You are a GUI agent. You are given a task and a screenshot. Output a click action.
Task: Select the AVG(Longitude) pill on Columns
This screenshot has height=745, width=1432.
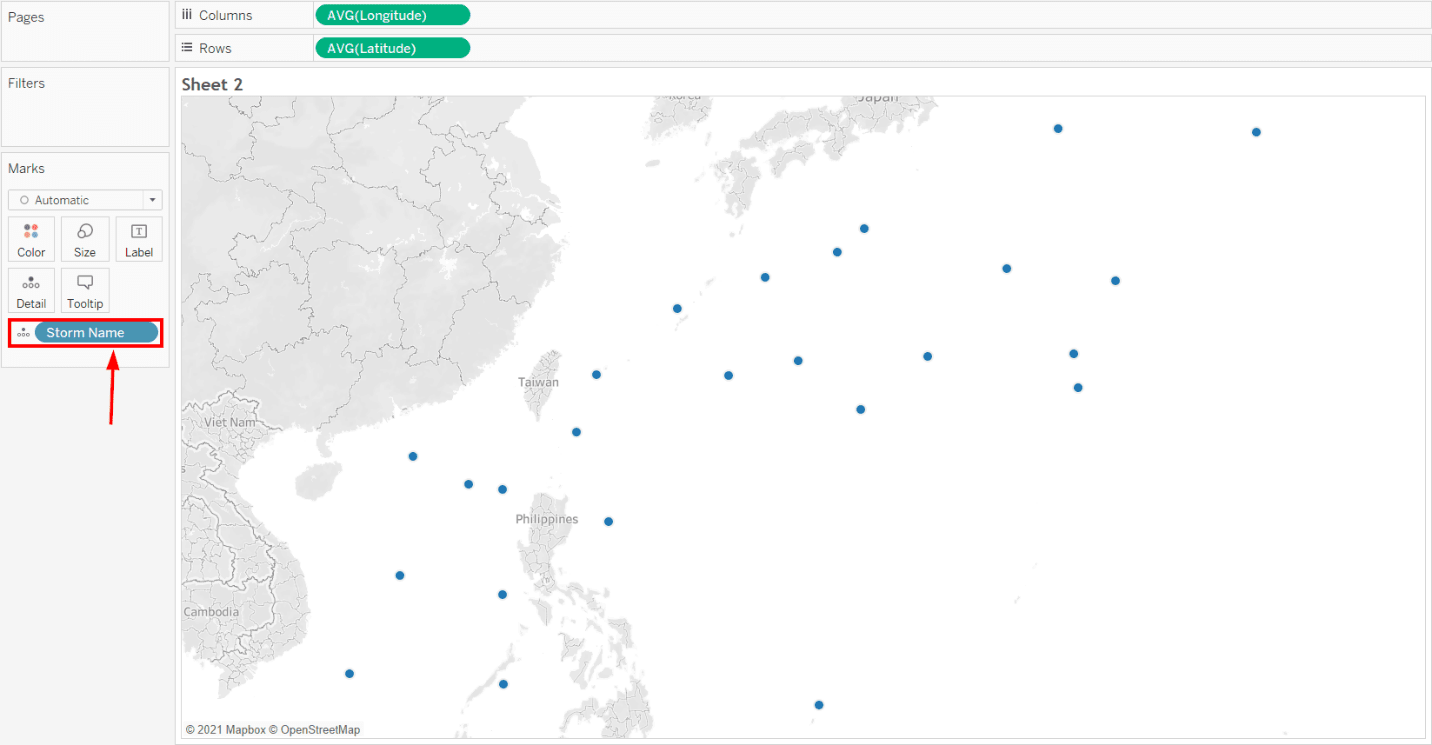coord(393,14)
